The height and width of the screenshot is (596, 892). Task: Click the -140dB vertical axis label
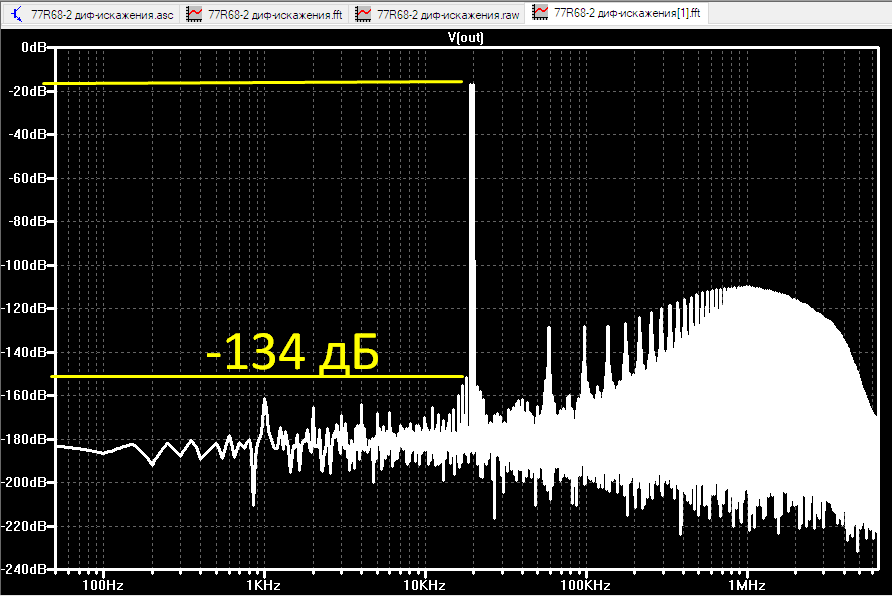click(24, 352)
